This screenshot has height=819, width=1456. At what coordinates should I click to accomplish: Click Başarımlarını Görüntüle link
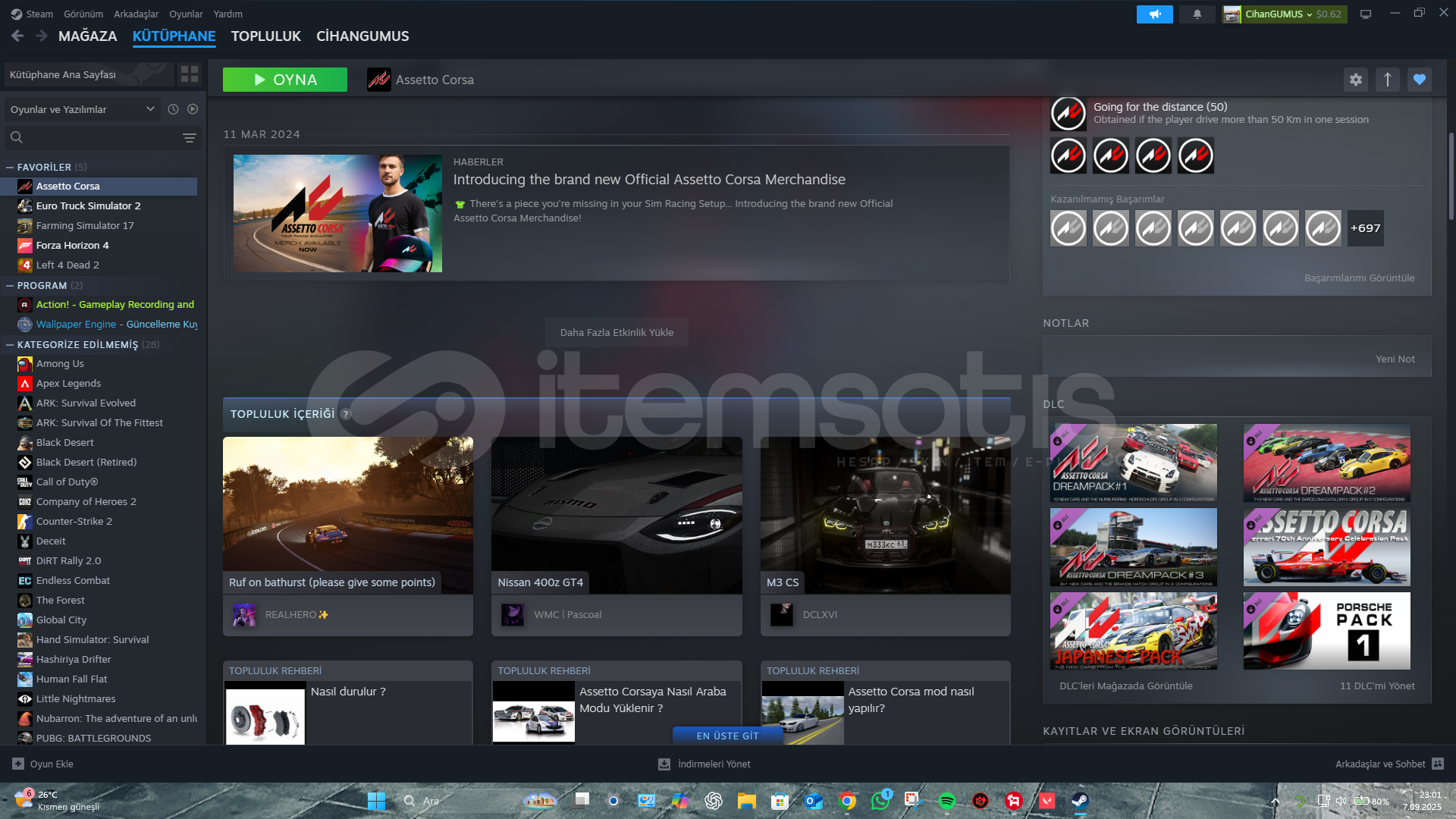(x=1359, y=278)
